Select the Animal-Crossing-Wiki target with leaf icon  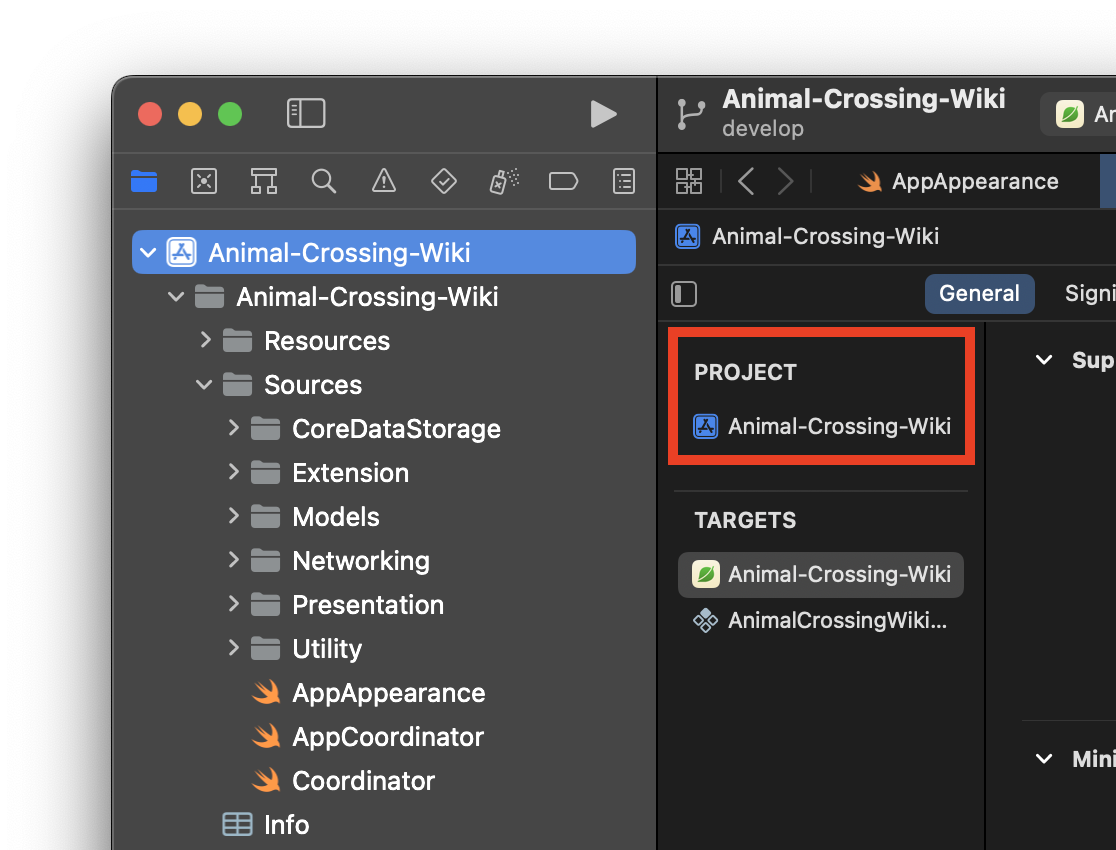coord(821,574)
